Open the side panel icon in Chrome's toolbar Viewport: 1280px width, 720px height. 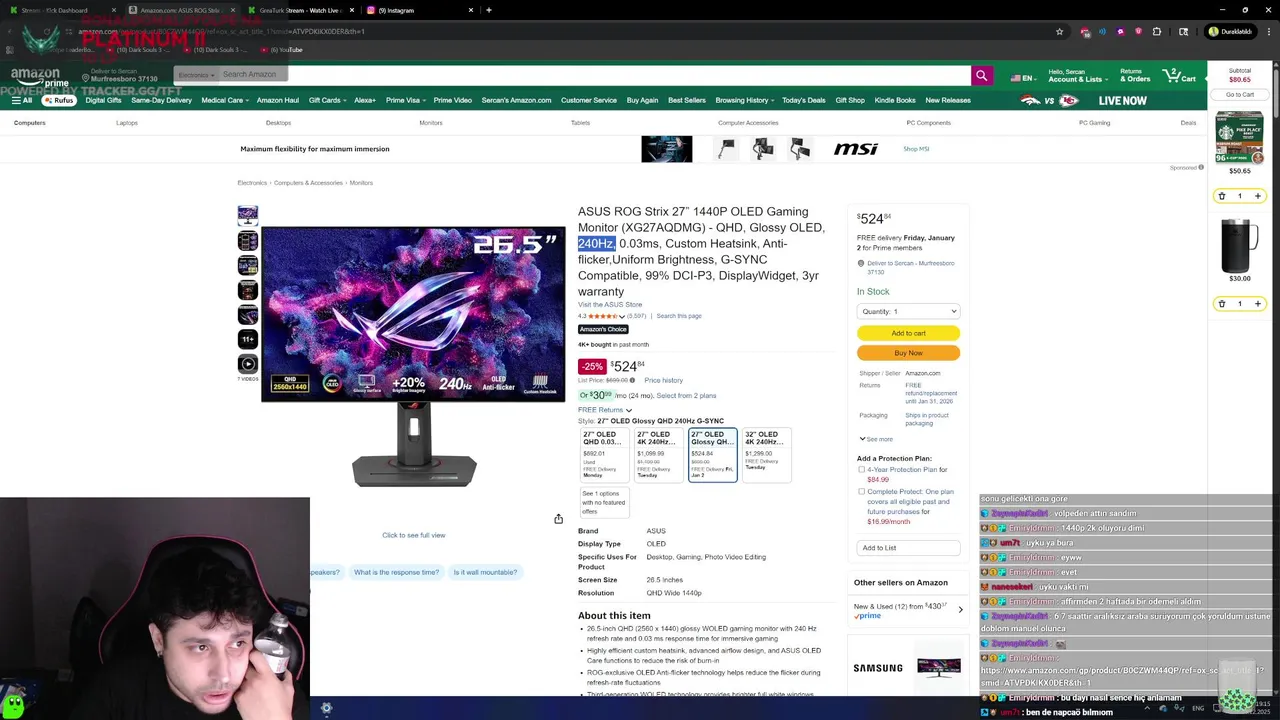tap(1183, 31)
